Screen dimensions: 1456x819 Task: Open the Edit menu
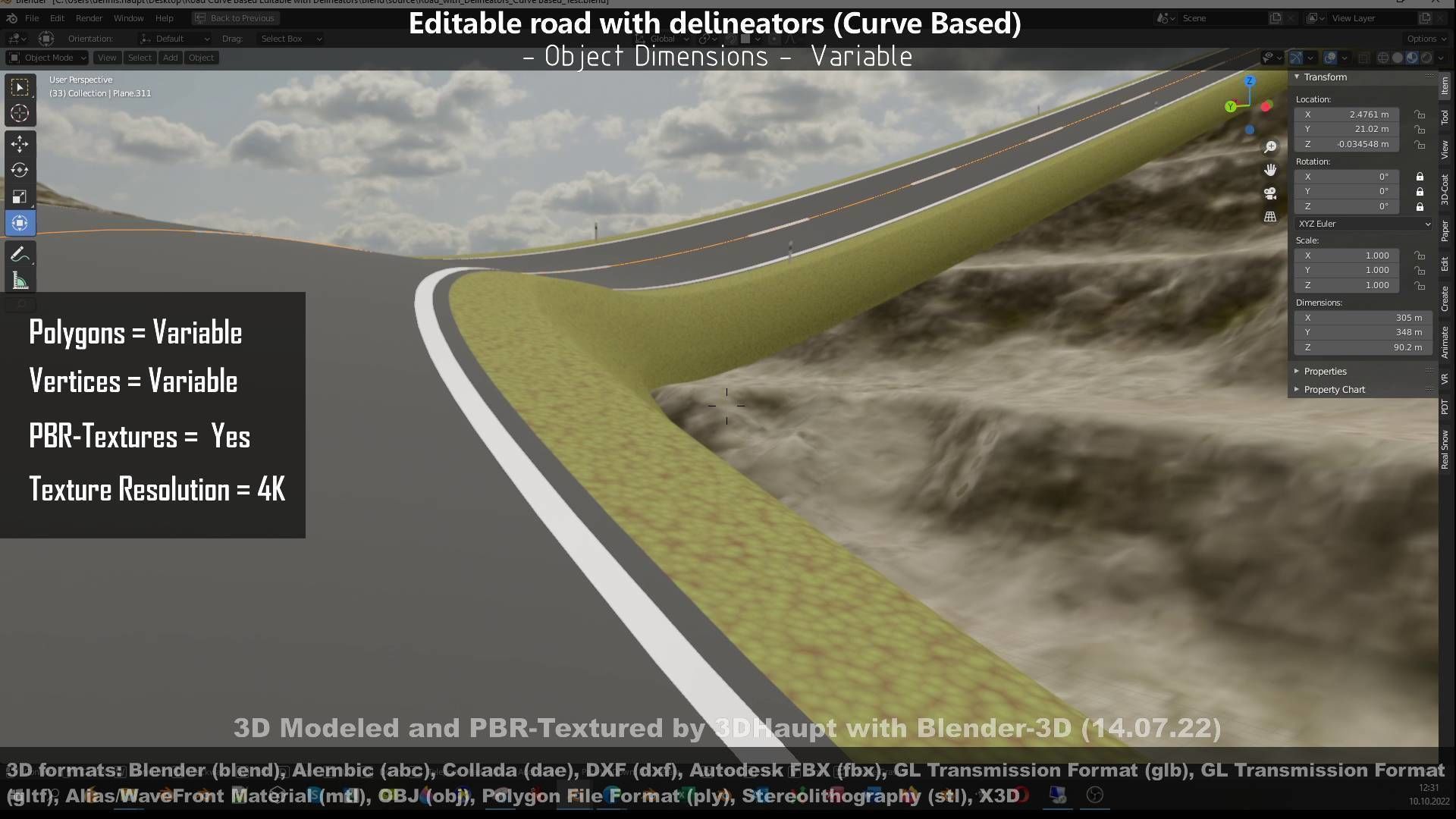(x=57, y=18)
